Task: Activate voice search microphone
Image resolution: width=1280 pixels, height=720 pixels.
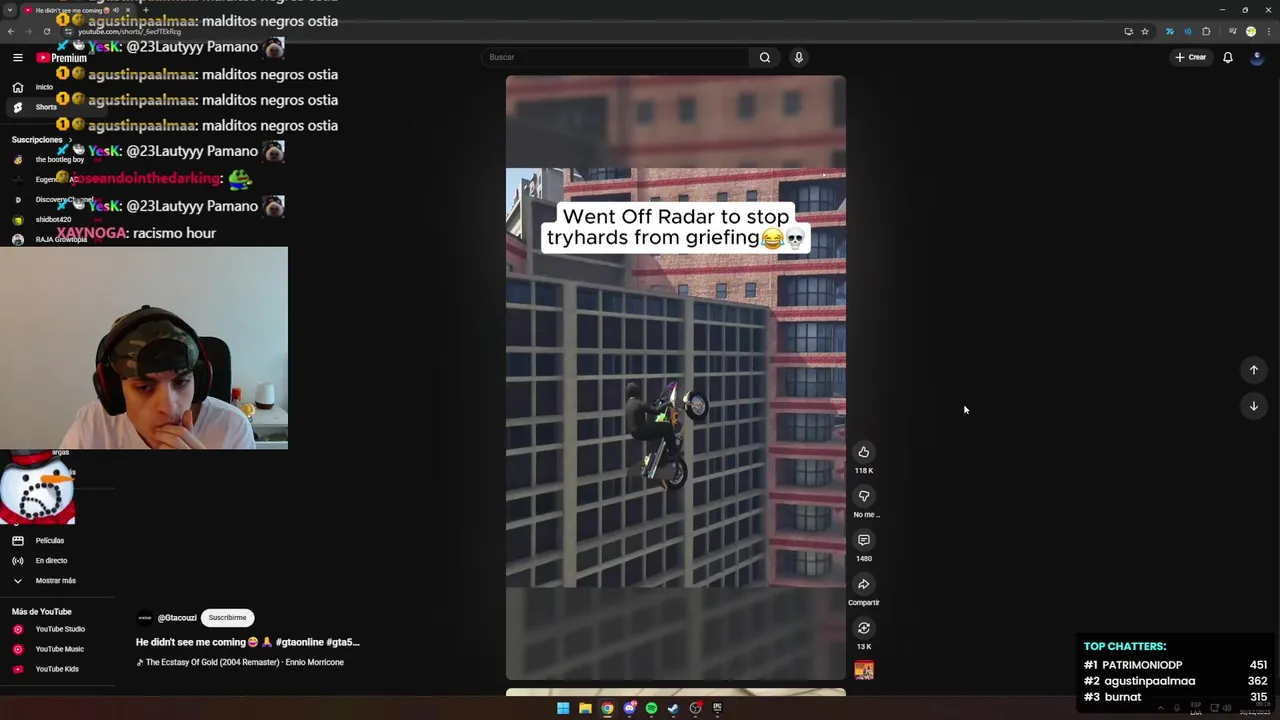Action: pyautogui.click(x=798, y=57)
